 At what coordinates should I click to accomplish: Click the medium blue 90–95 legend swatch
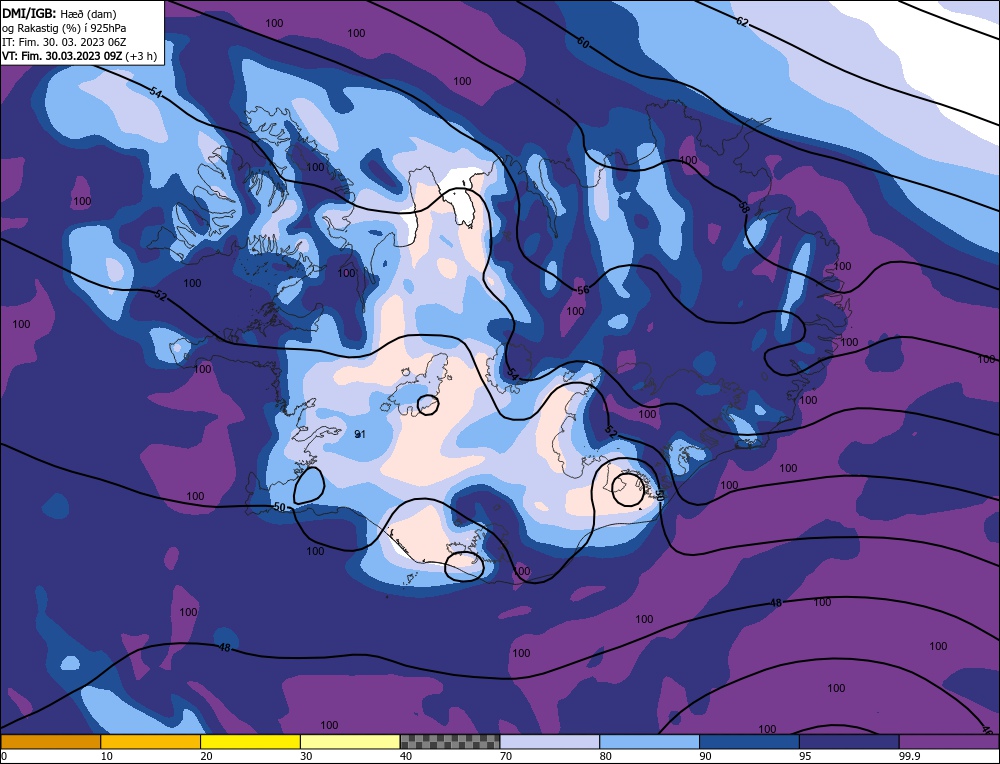point(749,742)
